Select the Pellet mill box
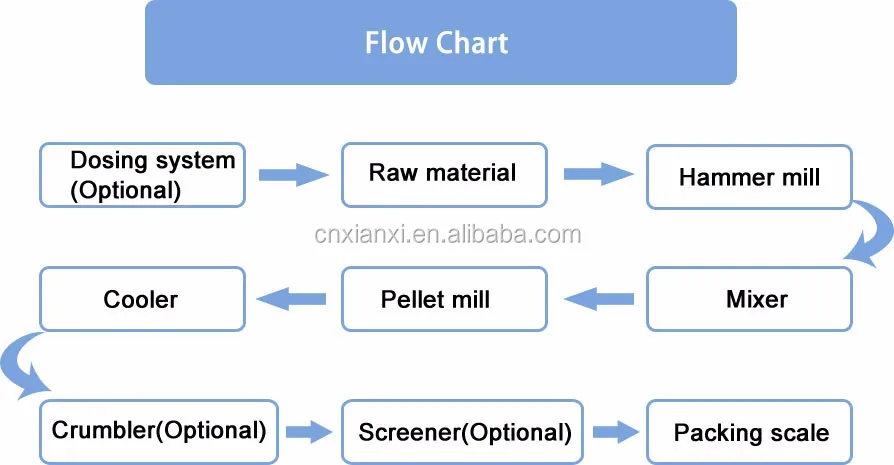The height and width of the screenshot is (465, 894). (443, 299)
